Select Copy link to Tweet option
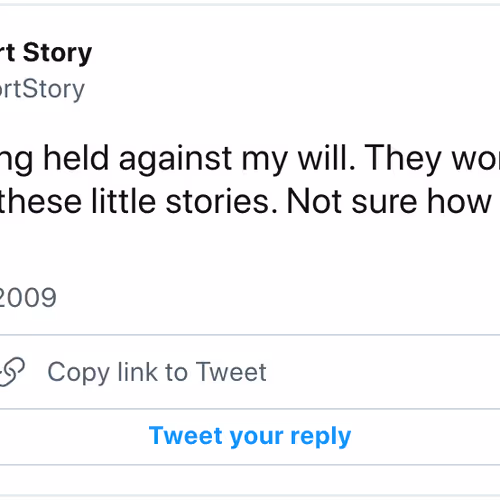Screen dimensions: 500x500 250,372
